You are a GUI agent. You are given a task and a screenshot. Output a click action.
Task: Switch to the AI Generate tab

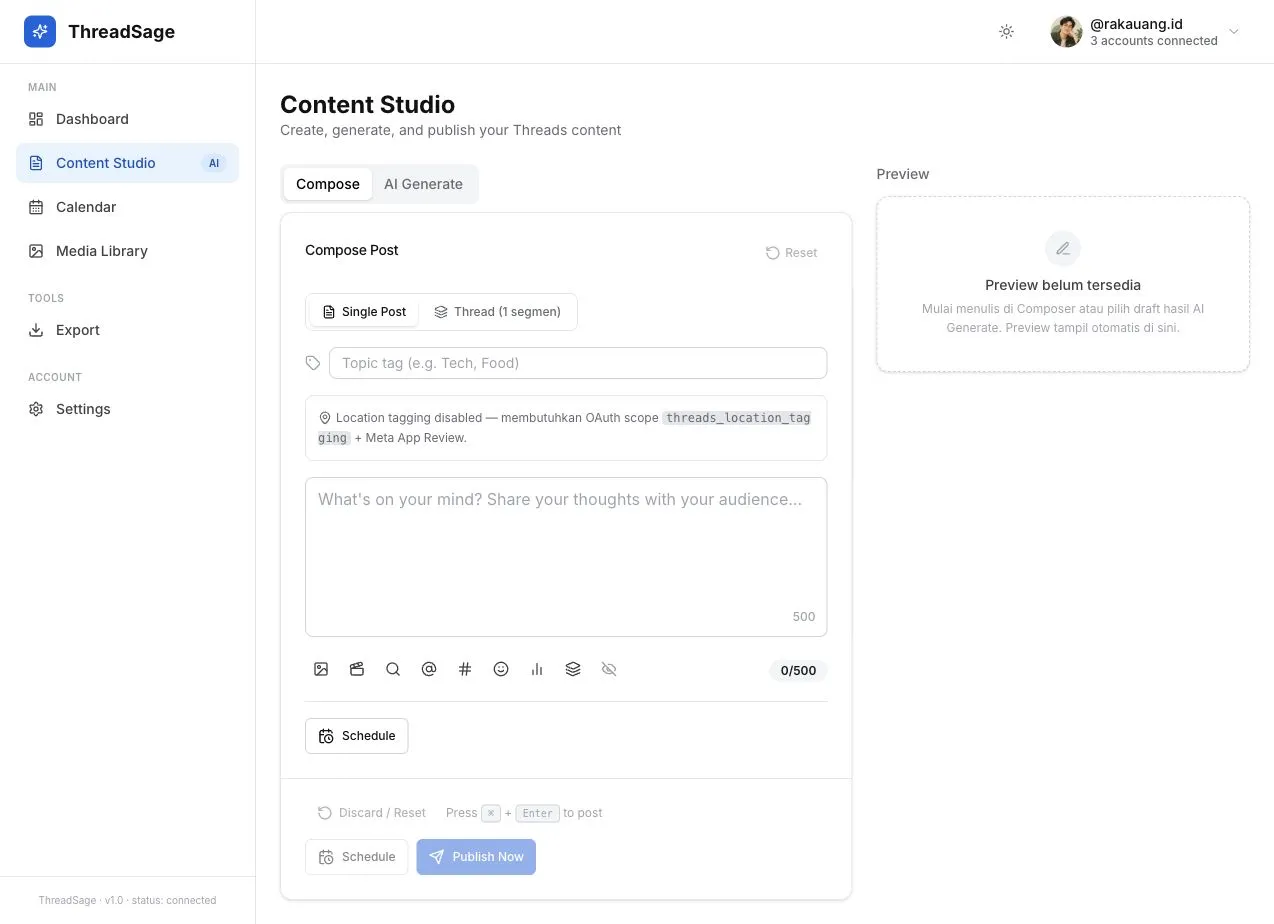tap(423, 184)
